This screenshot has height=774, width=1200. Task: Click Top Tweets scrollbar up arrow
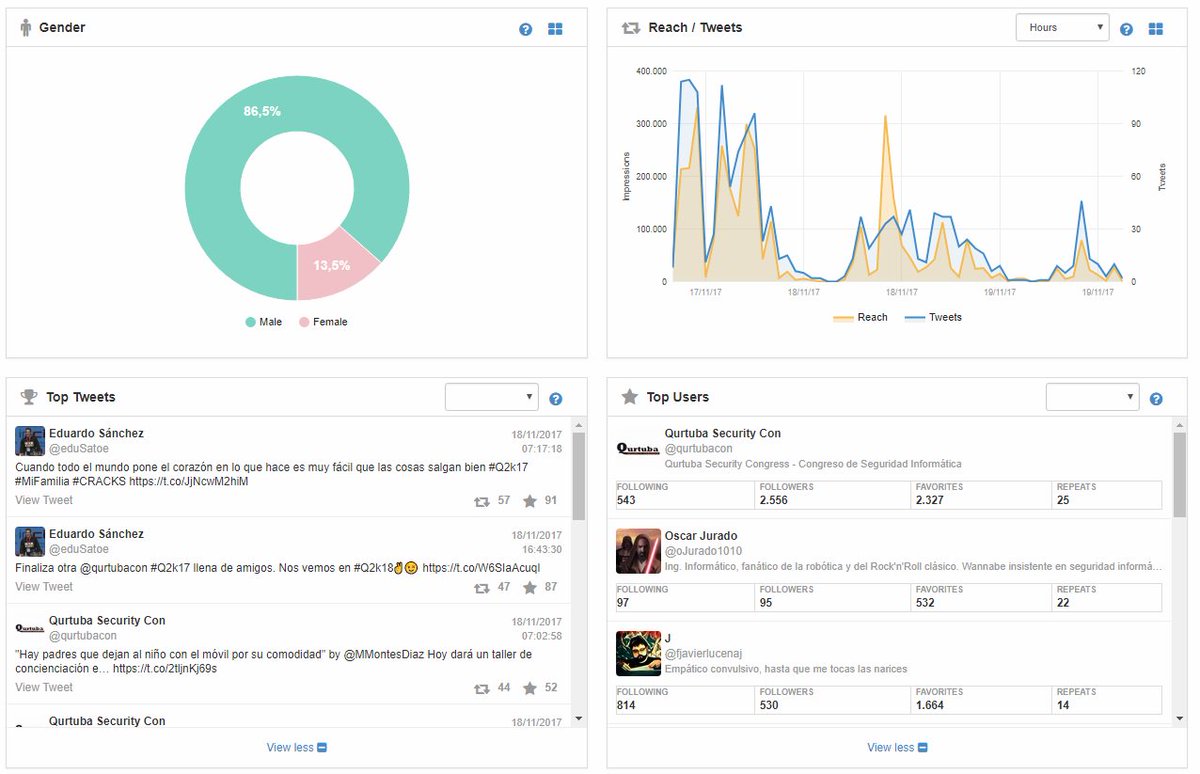(x=579, y=426)
